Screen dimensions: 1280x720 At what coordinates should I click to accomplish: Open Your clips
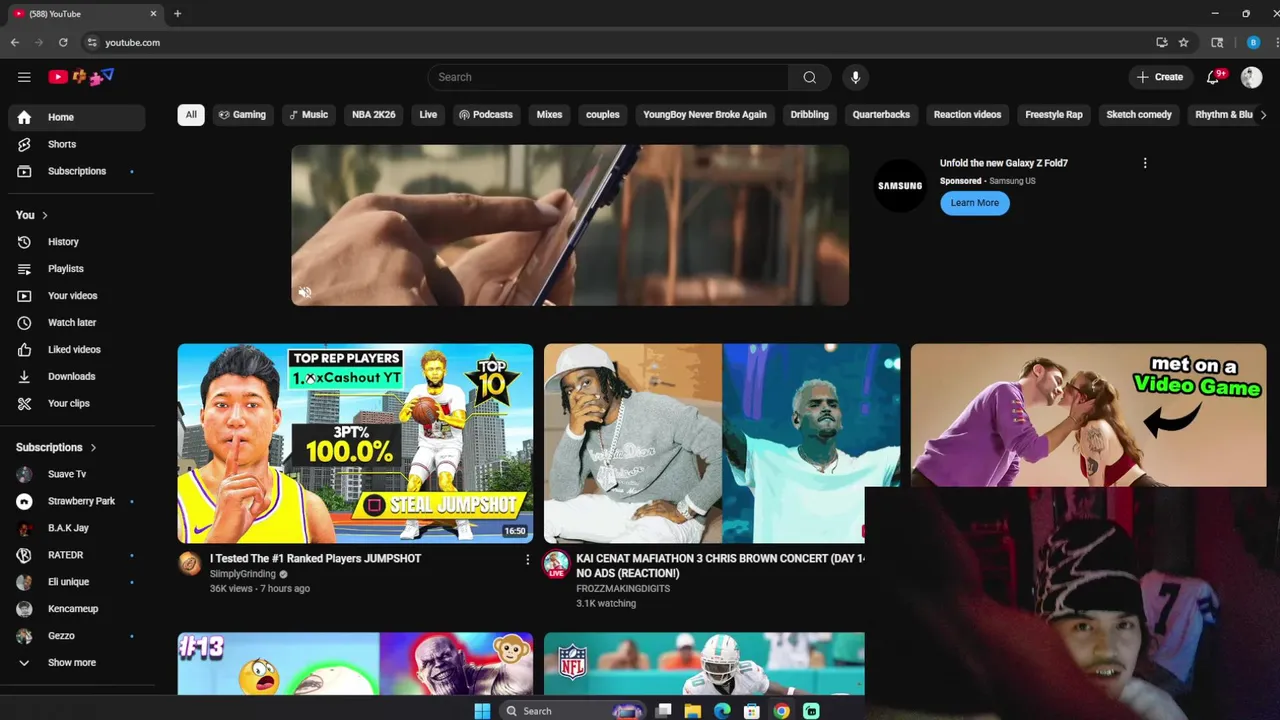tap(77, 404)
